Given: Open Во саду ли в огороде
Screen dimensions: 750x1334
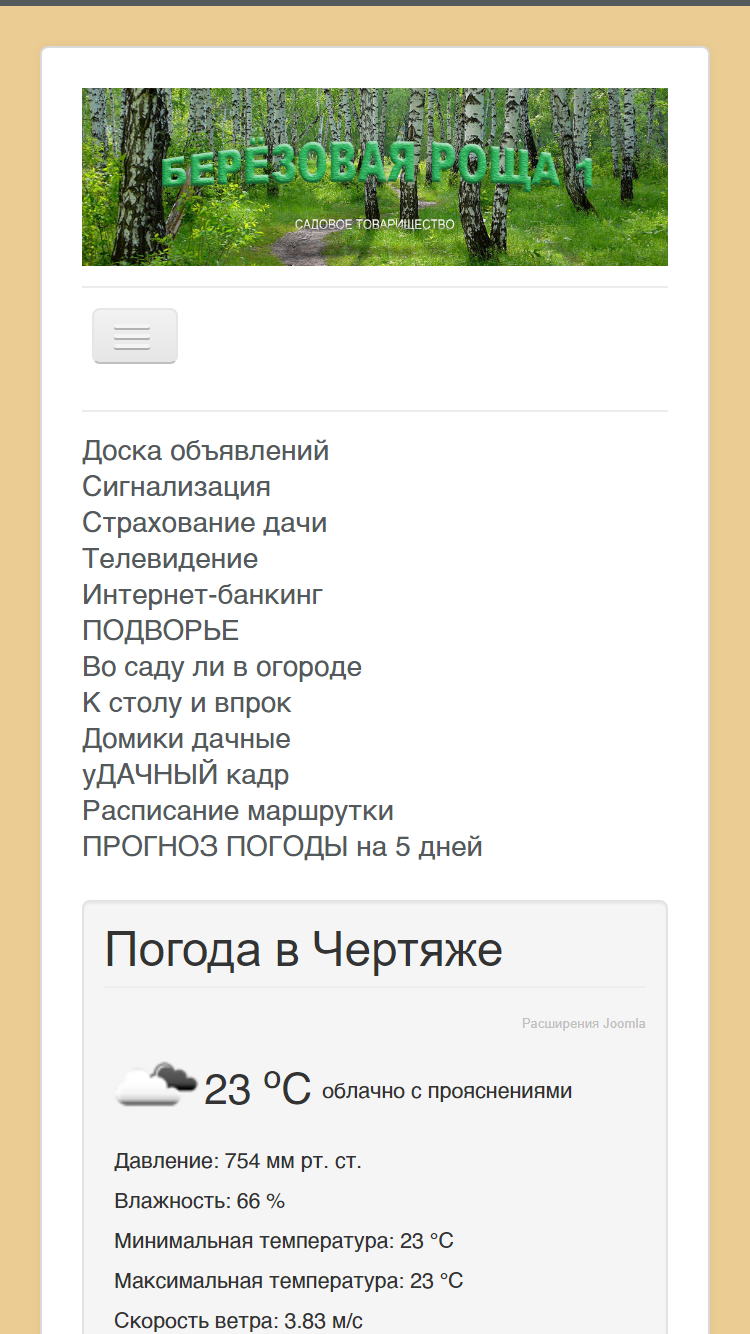Looking at the screenshot, I should tap(222, 667).
